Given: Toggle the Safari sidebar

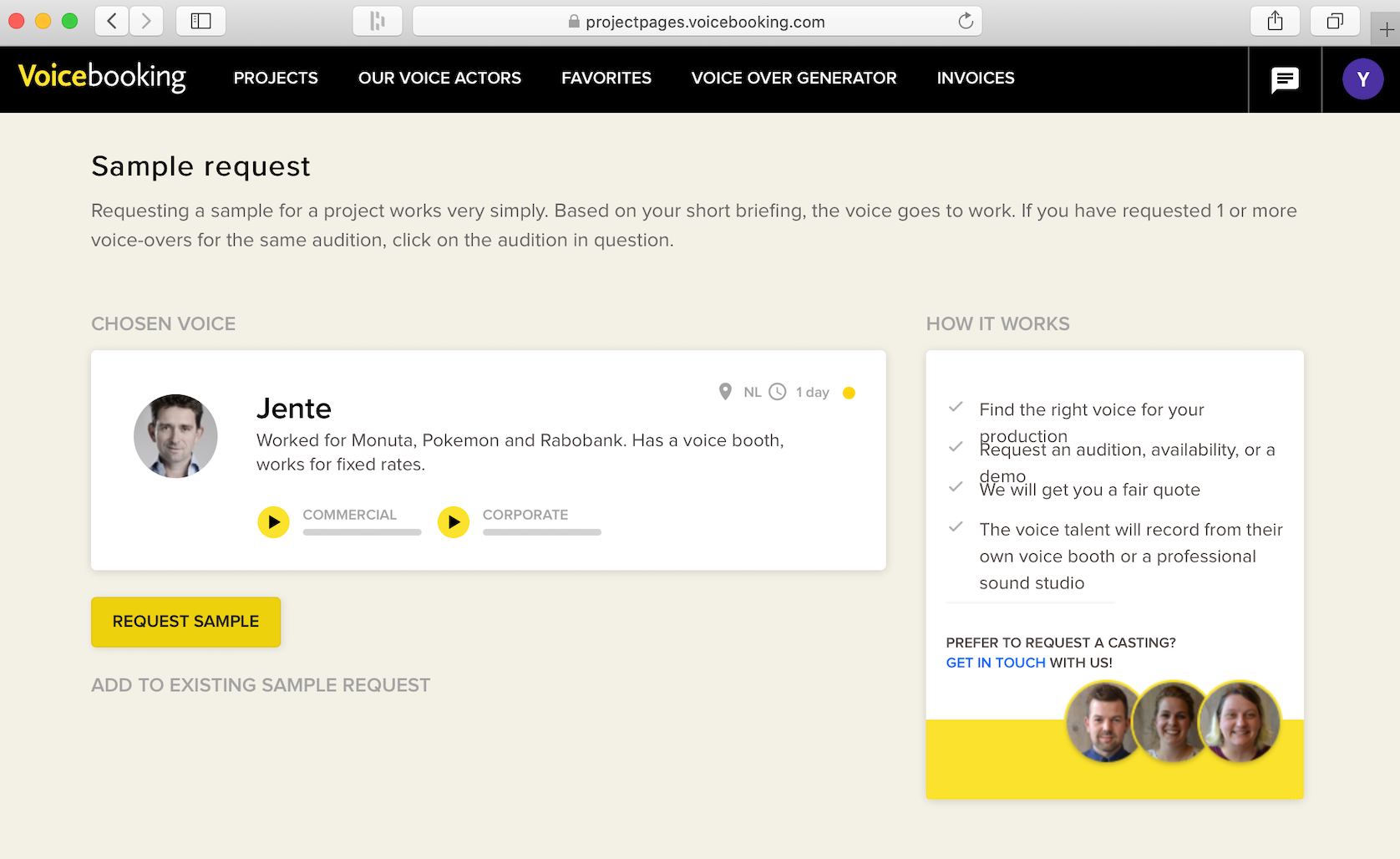Looking at the screenshot, I should pyautogui.click(x=200, y=22).
